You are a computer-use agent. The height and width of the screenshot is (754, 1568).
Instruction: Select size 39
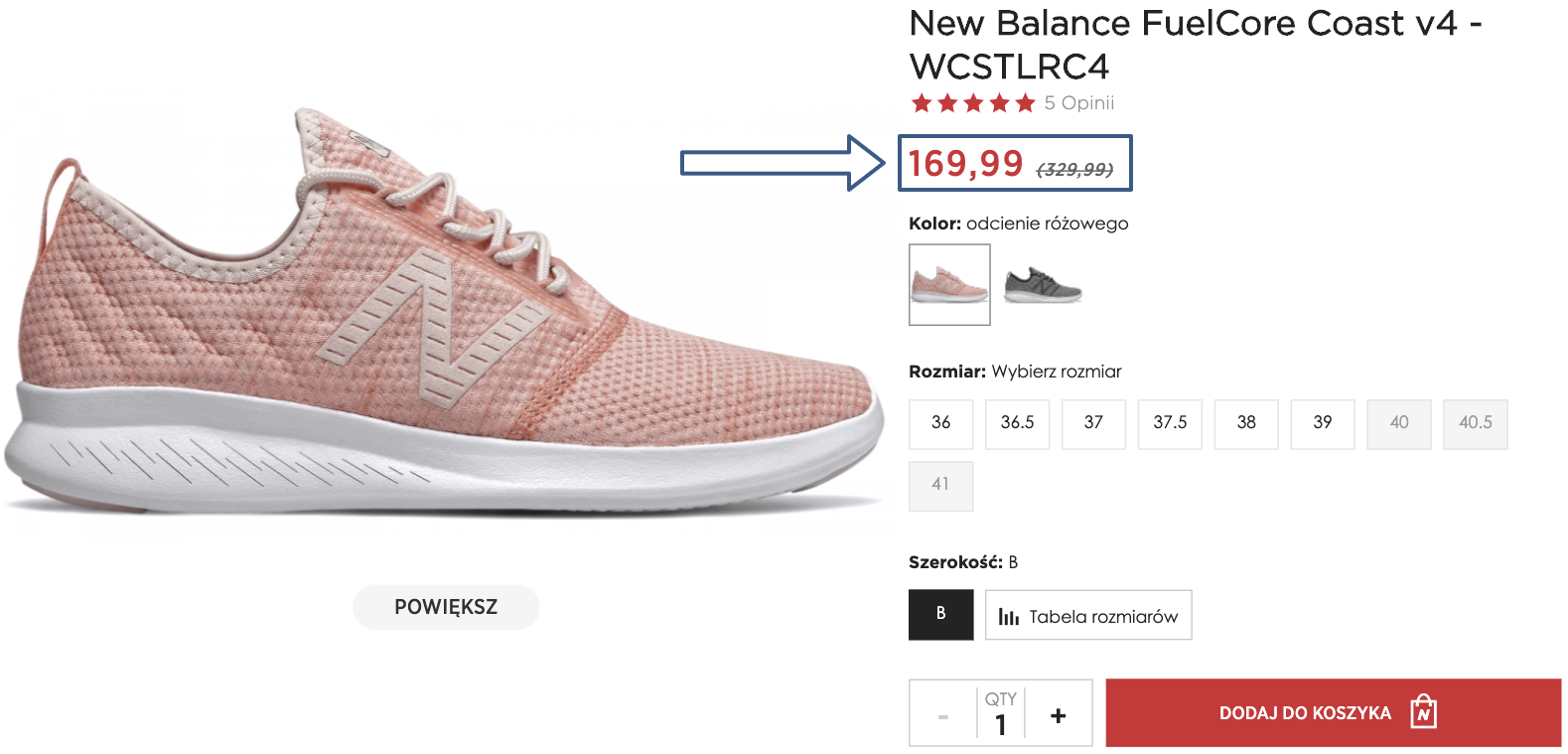[1323, 423]
